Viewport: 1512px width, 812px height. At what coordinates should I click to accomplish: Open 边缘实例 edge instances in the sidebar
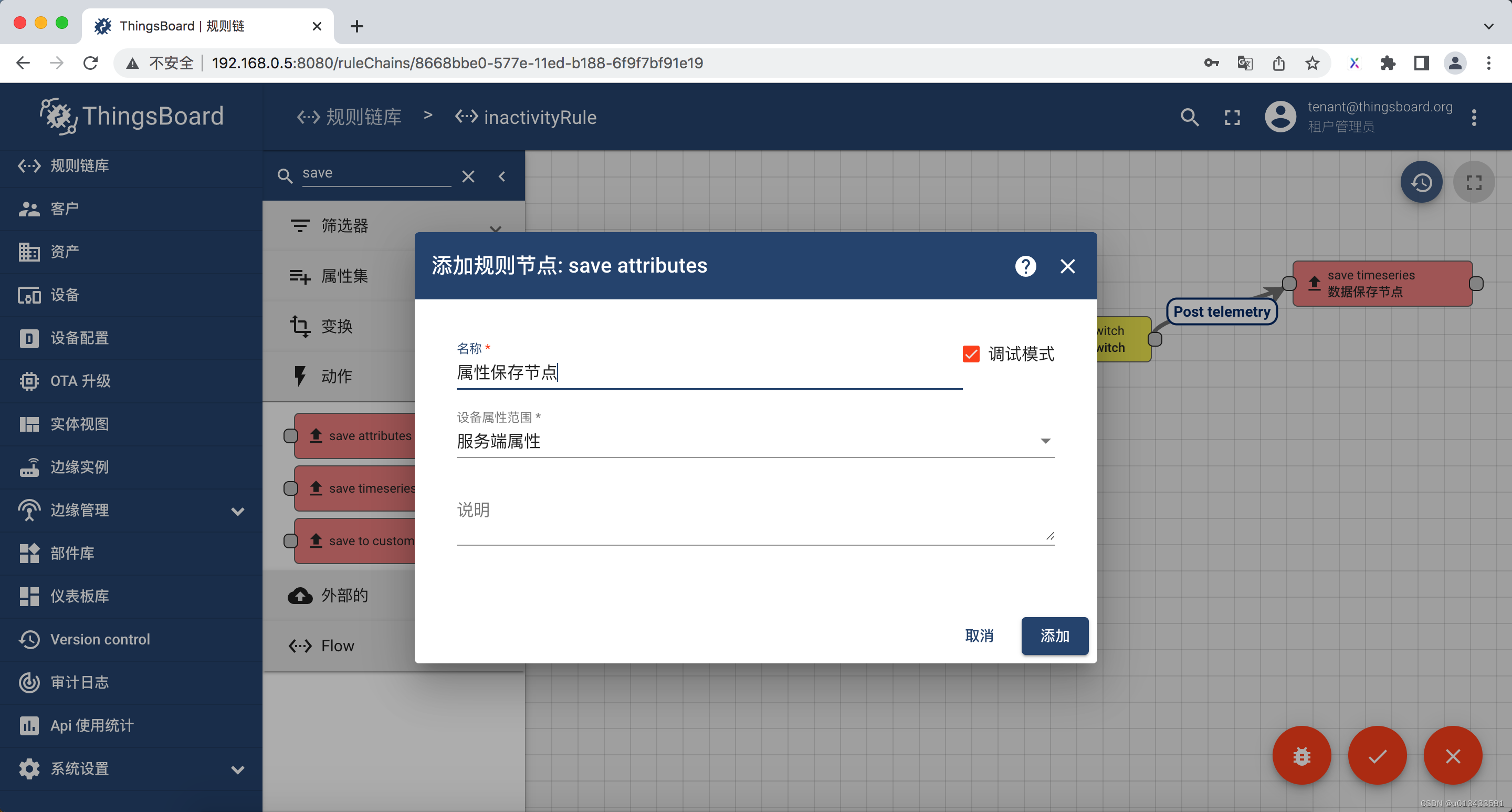pyautogui.click(x=131, y=467)
